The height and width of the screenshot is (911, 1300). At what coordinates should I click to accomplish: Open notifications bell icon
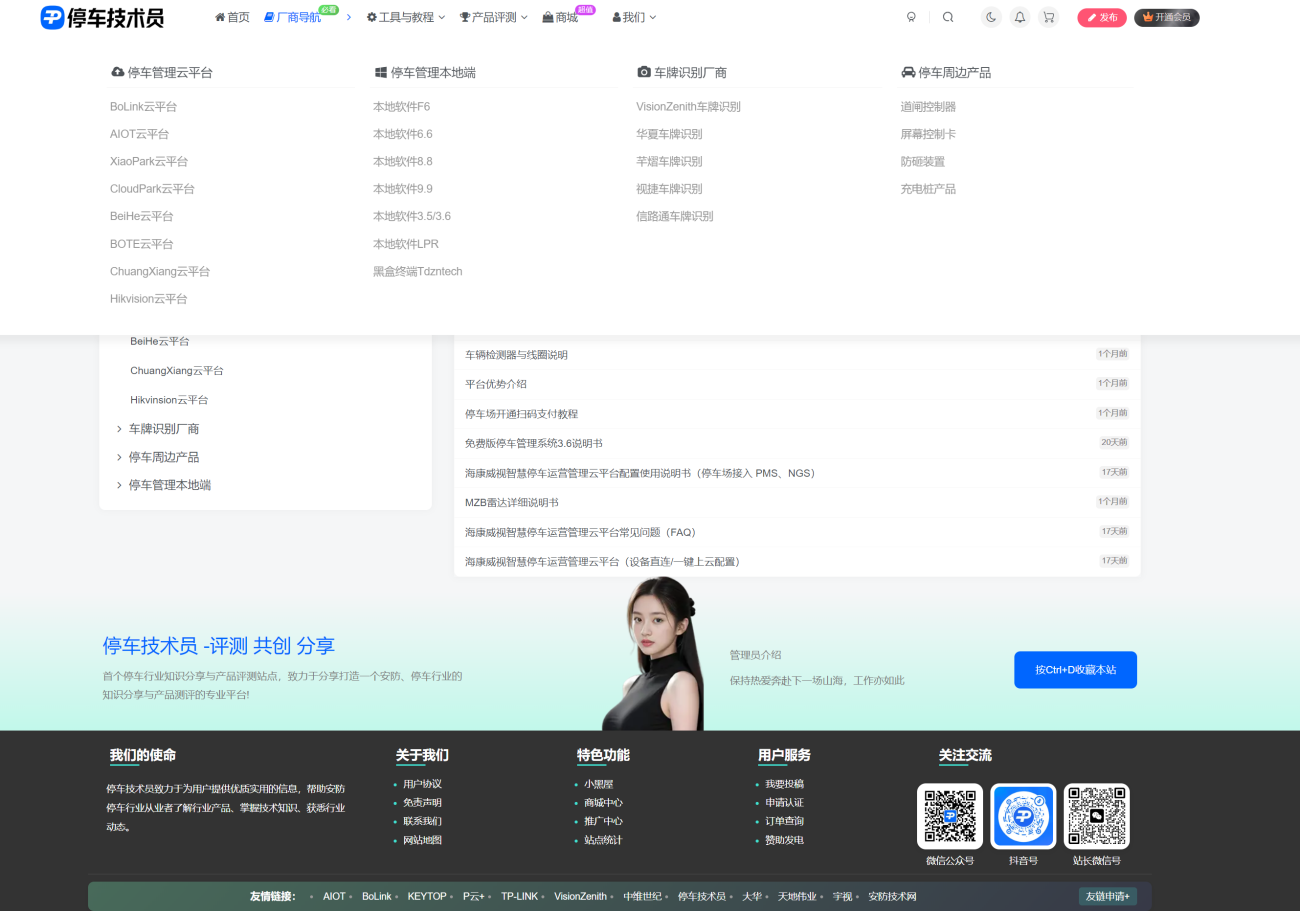pos(1019,17)
